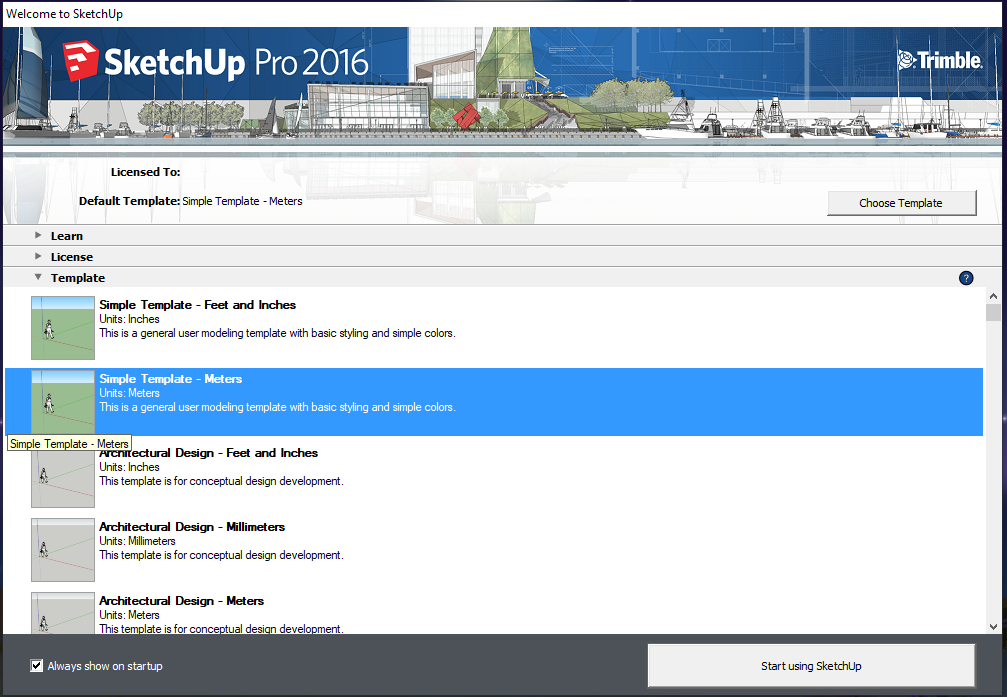Select Architectural Design Feet and Inches thumbnail
The width and height of the screenshot is (1007, 697).
(63, 479)
